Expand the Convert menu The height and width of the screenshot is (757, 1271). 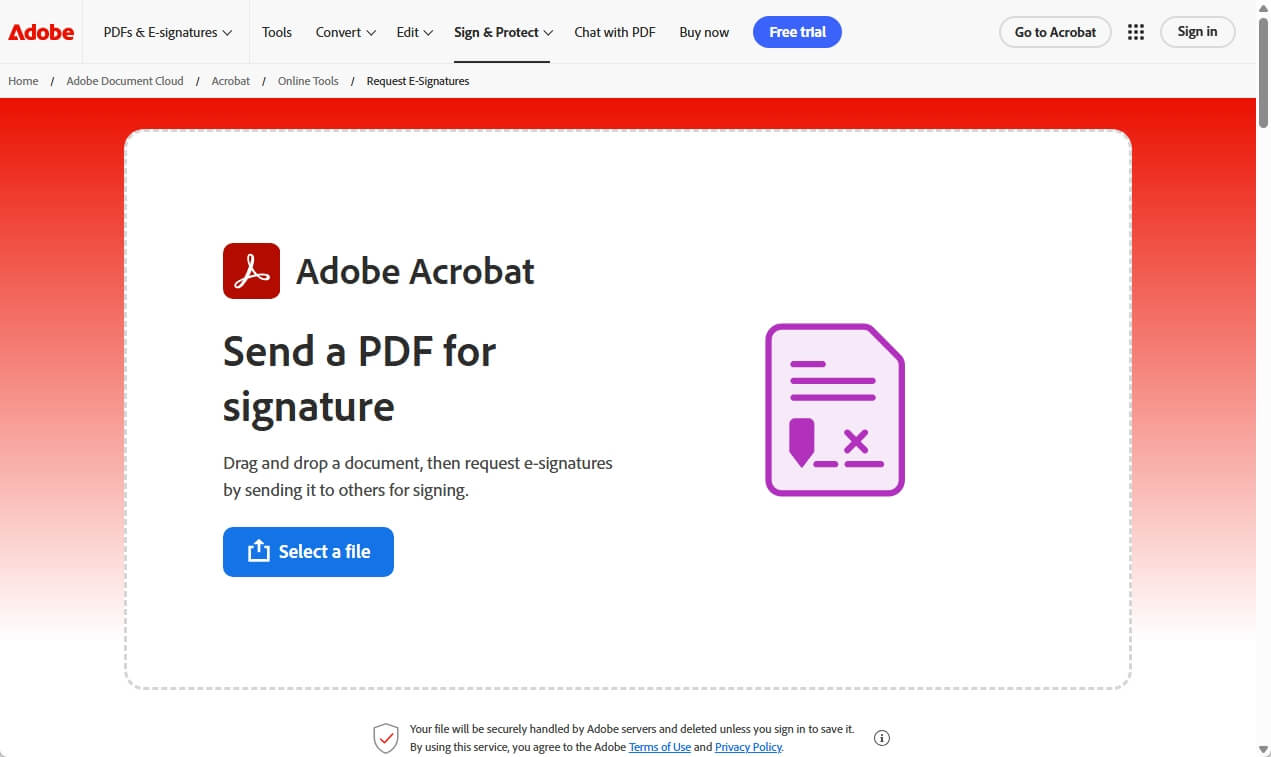click(346, 32)
